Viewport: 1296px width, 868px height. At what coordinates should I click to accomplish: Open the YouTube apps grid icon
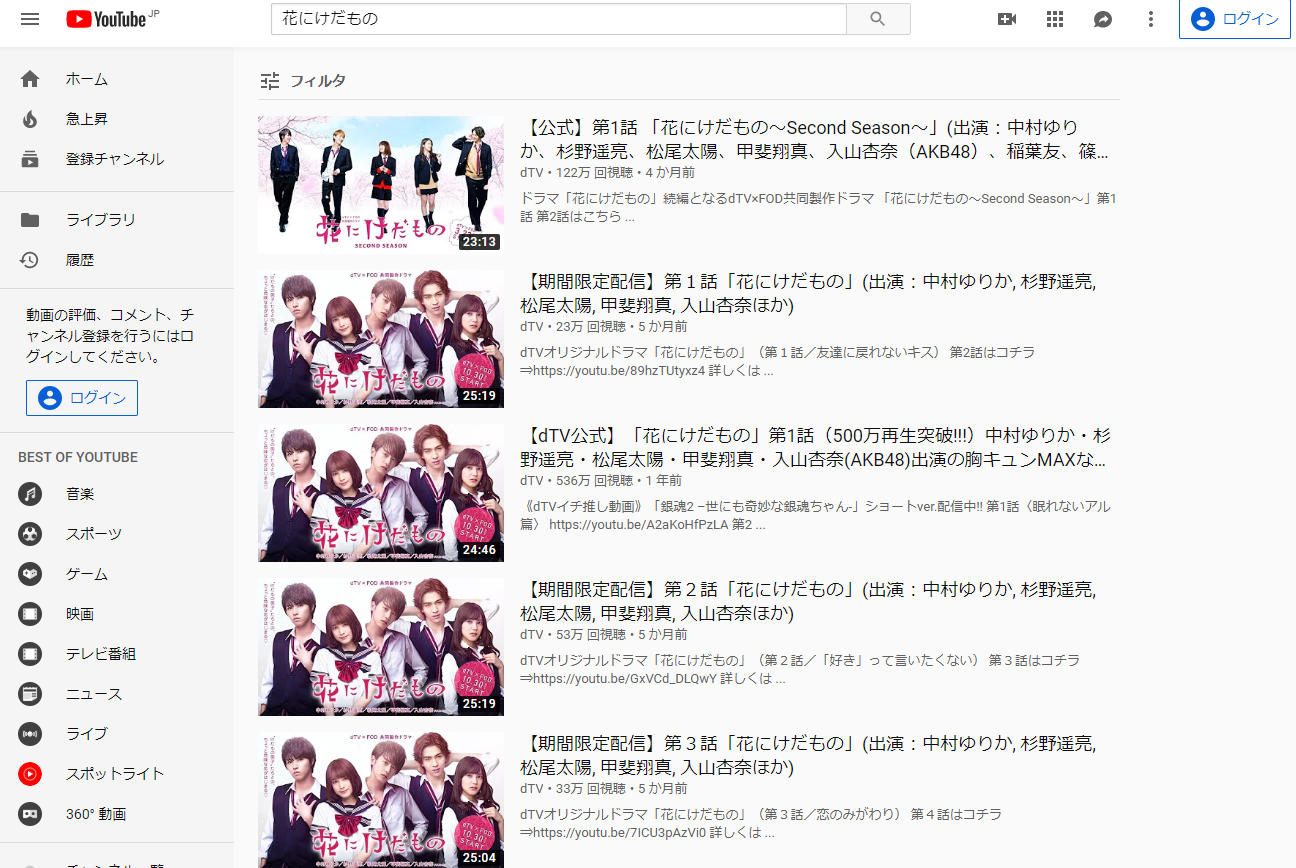coord(1055,19)
